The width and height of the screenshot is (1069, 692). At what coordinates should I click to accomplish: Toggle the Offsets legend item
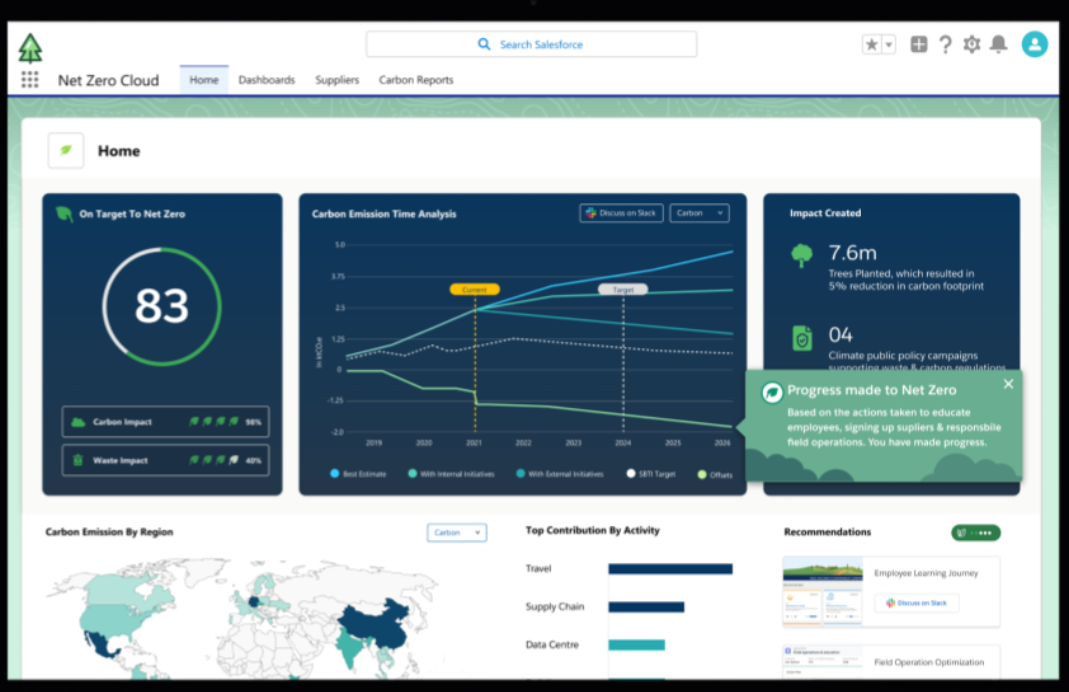click(x=714, y=474)
